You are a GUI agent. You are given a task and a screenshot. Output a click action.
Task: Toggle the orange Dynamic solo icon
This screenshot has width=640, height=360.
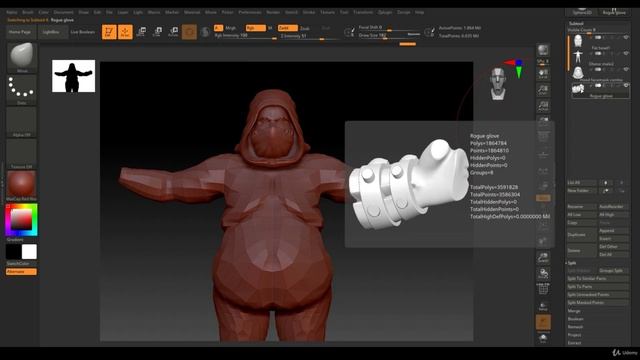(543, 322)
